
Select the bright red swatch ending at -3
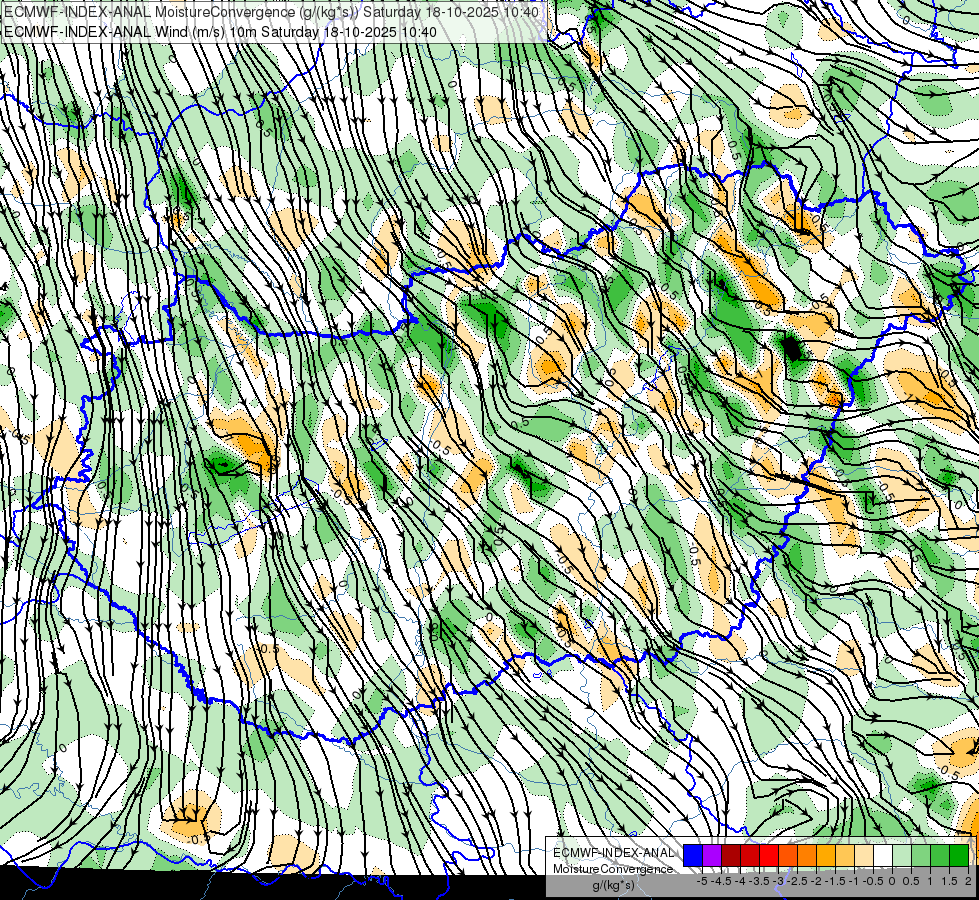pos(769,855)
